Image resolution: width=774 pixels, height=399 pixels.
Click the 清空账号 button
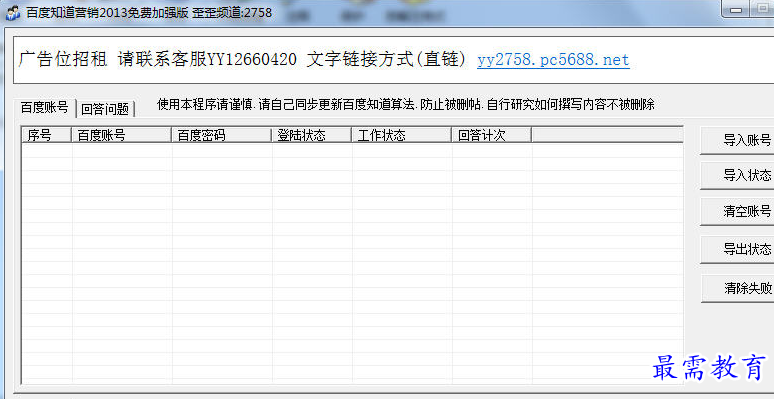click(737, 211)
